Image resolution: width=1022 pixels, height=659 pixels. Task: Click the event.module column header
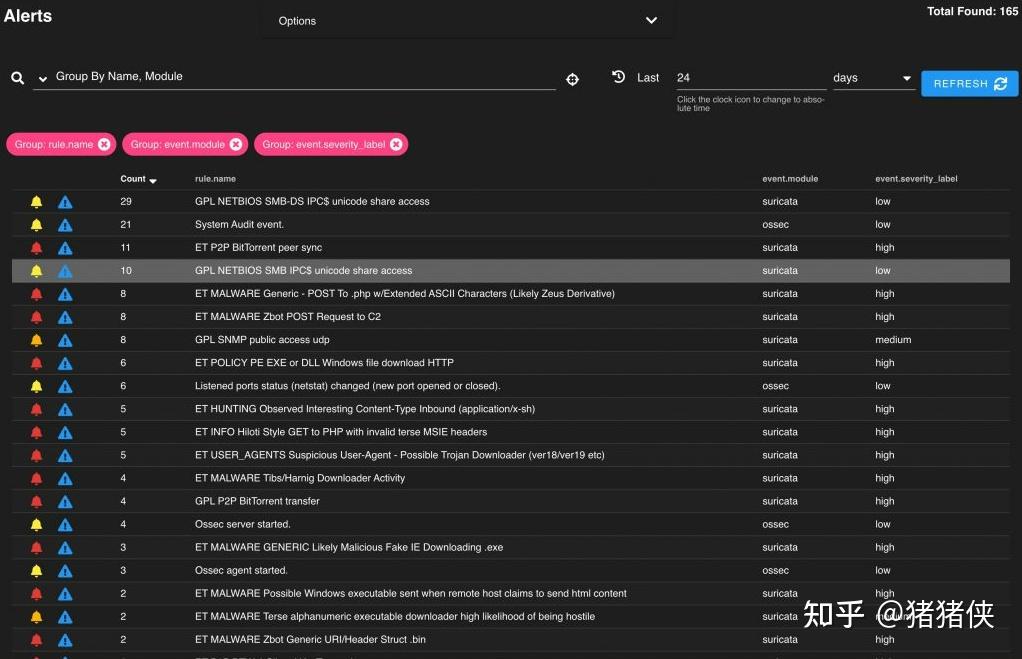click(x=790, y=179)
